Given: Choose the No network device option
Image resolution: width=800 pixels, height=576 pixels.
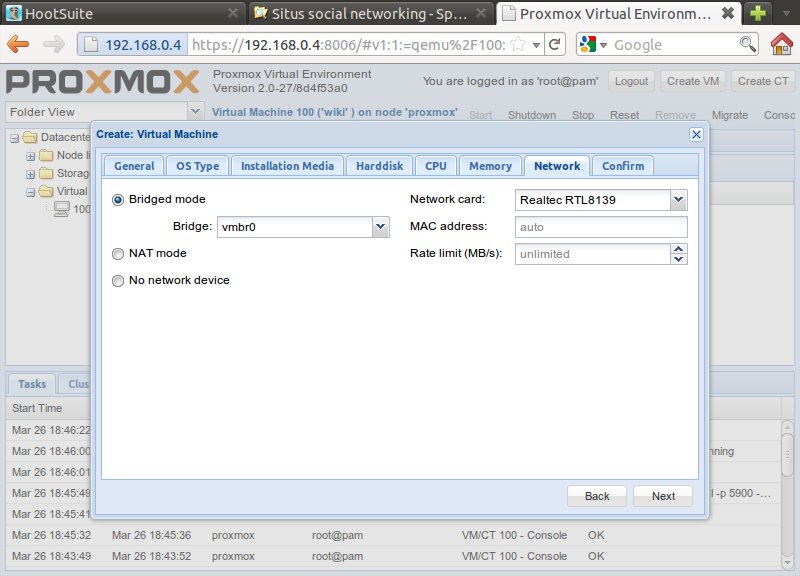Looking at the screenshot, I should click(x=118, y=281).
